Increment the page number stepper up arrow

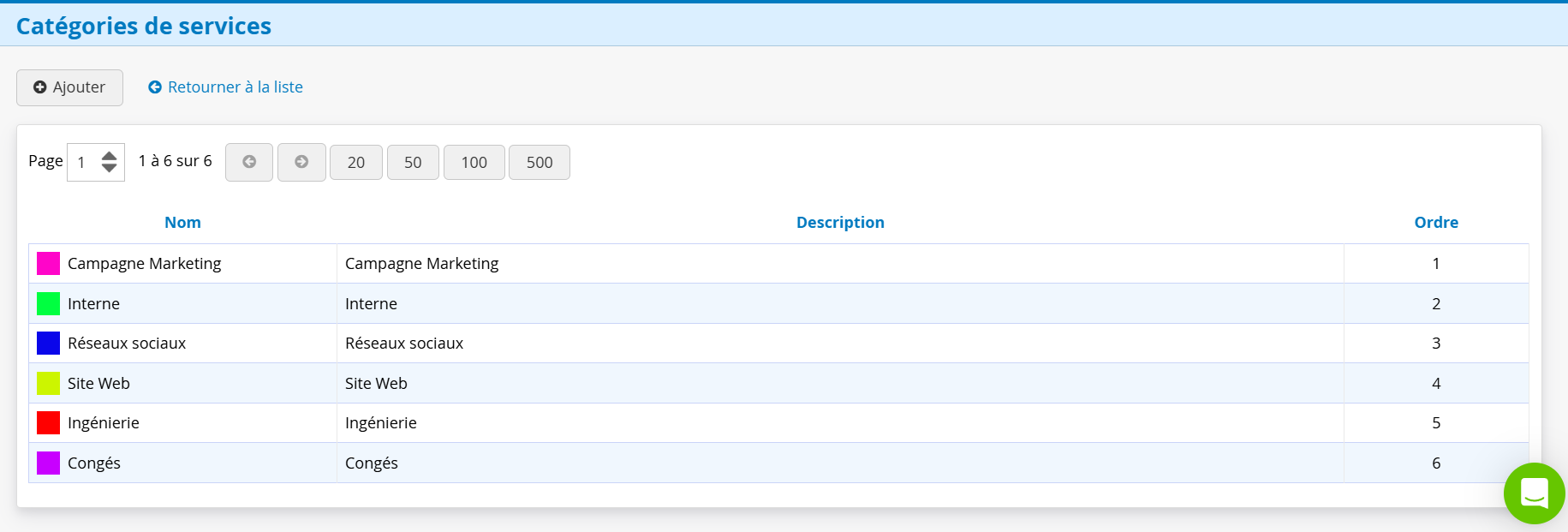click(x=109, y=155)
